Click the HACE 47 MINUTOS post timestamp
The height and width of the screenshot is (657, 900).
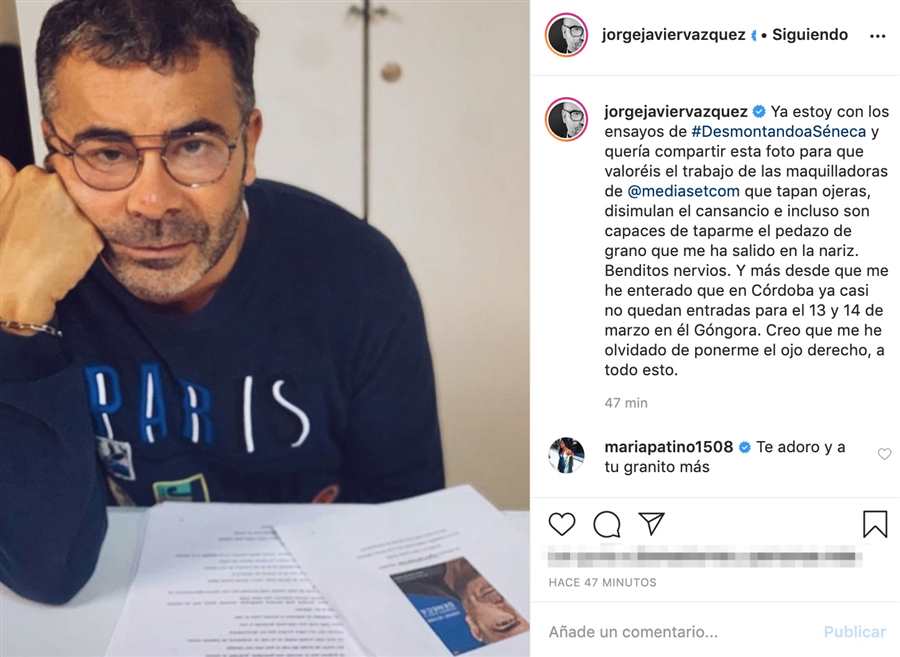(602, 582)
